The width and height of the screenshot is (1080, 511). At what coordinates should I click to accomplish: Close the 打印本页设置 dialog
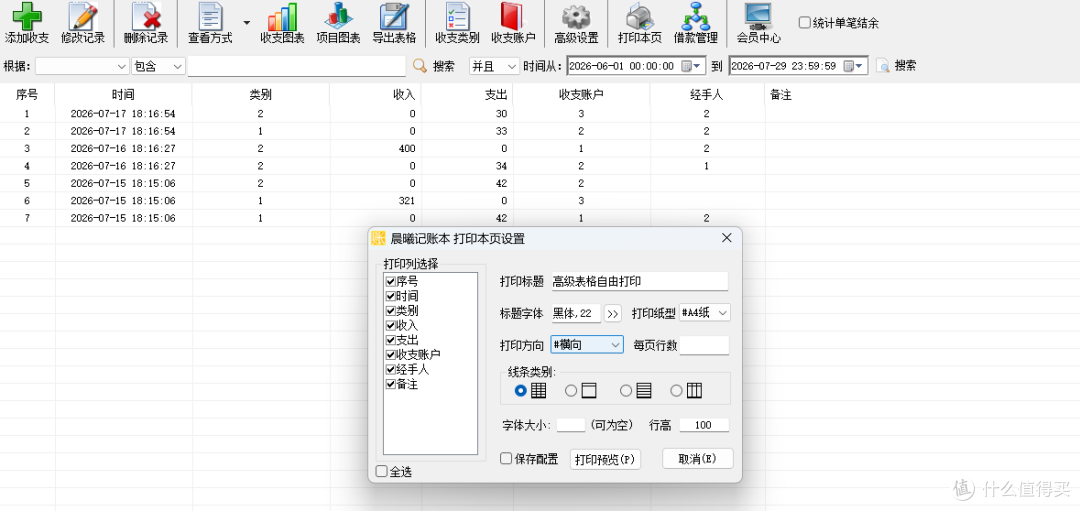tap(726, 238)
